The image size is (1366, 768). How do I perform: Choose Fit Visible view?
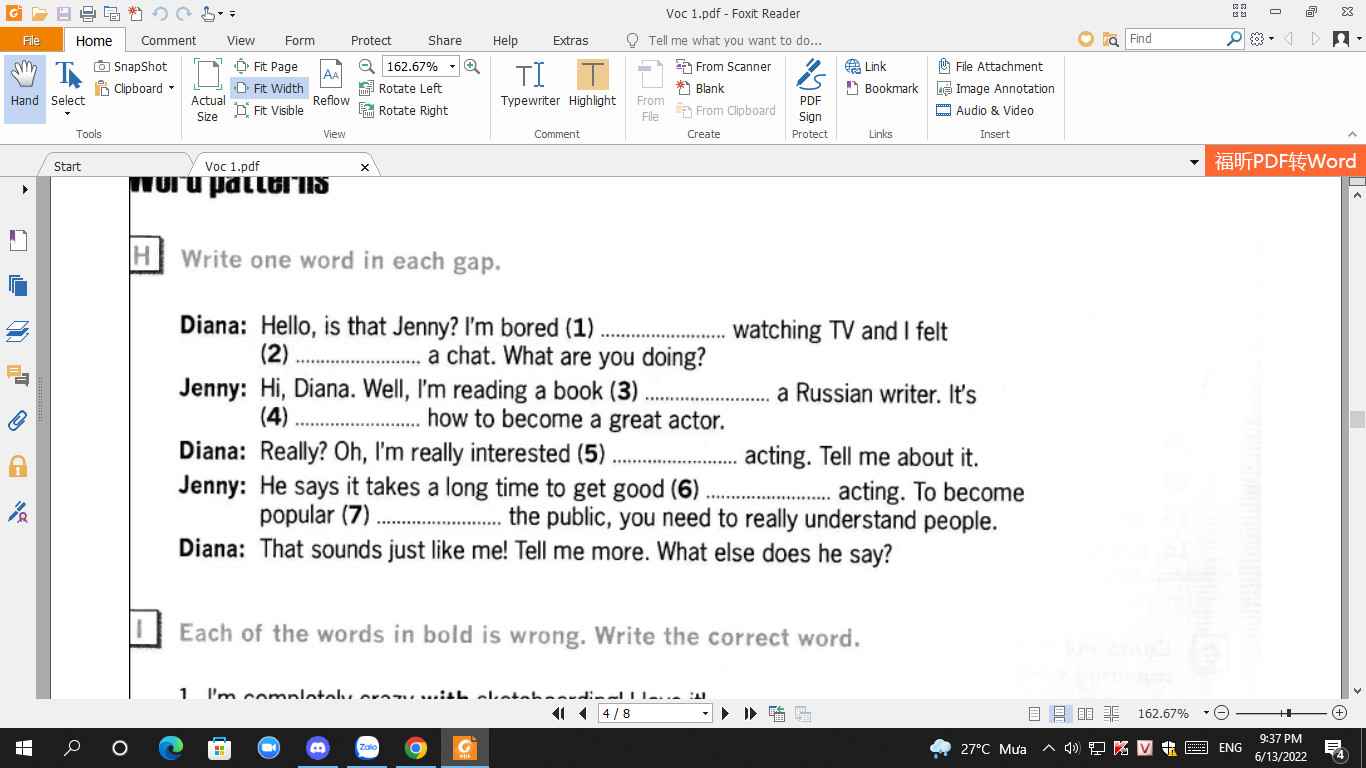tap(269, 110)
